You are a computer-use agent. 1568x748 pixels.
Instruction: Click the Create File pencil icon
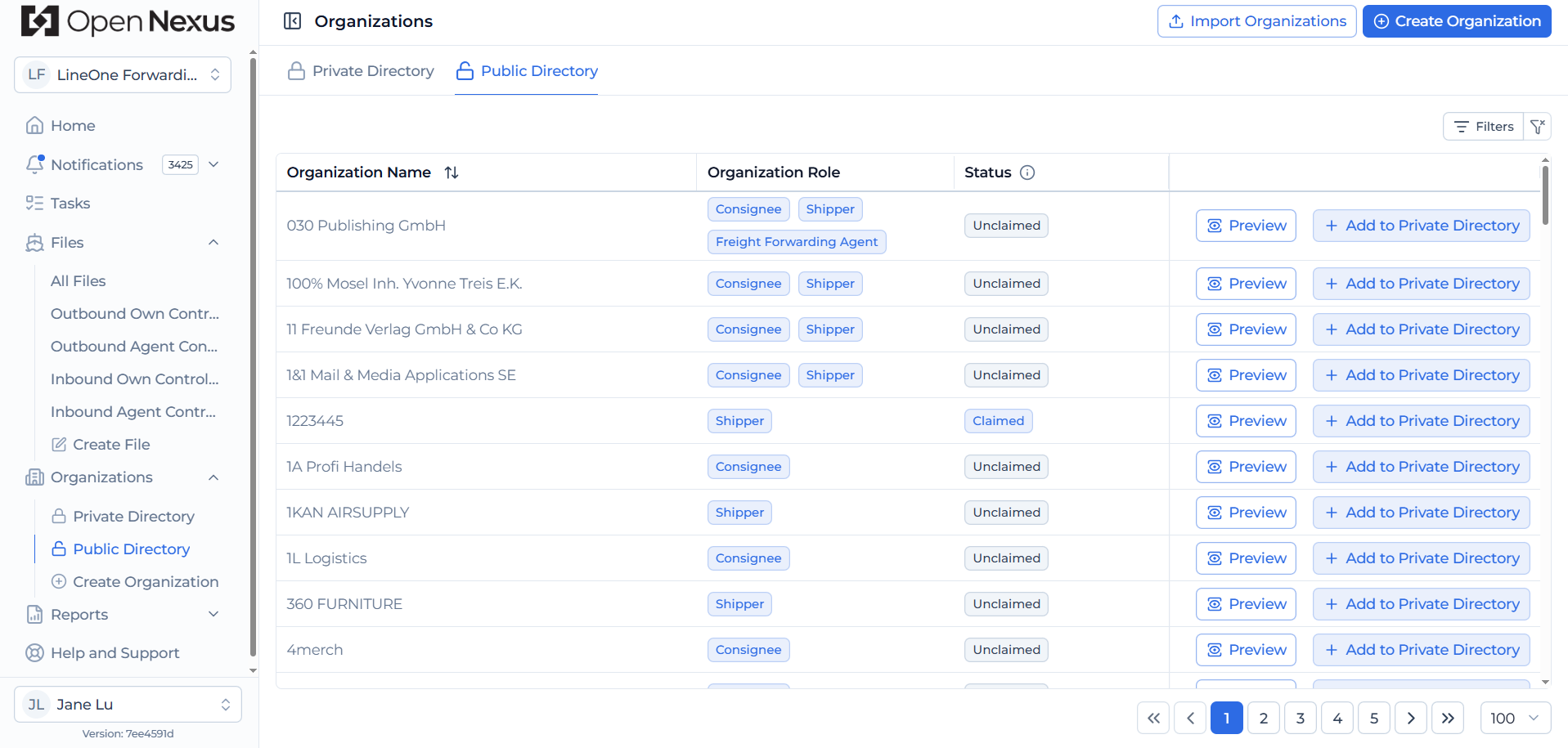(59, 445)
